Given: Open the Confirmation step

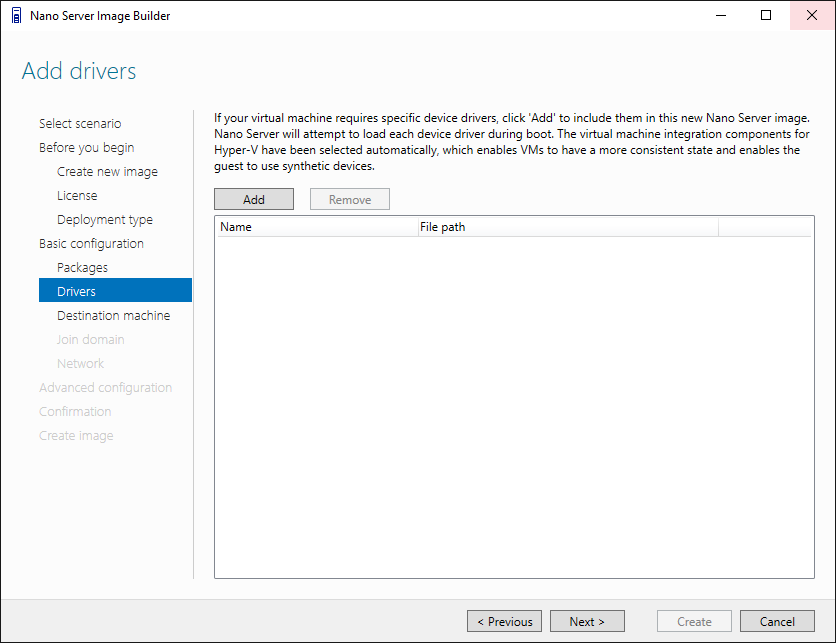Looking at the screenshot, I should pos(75,412).
